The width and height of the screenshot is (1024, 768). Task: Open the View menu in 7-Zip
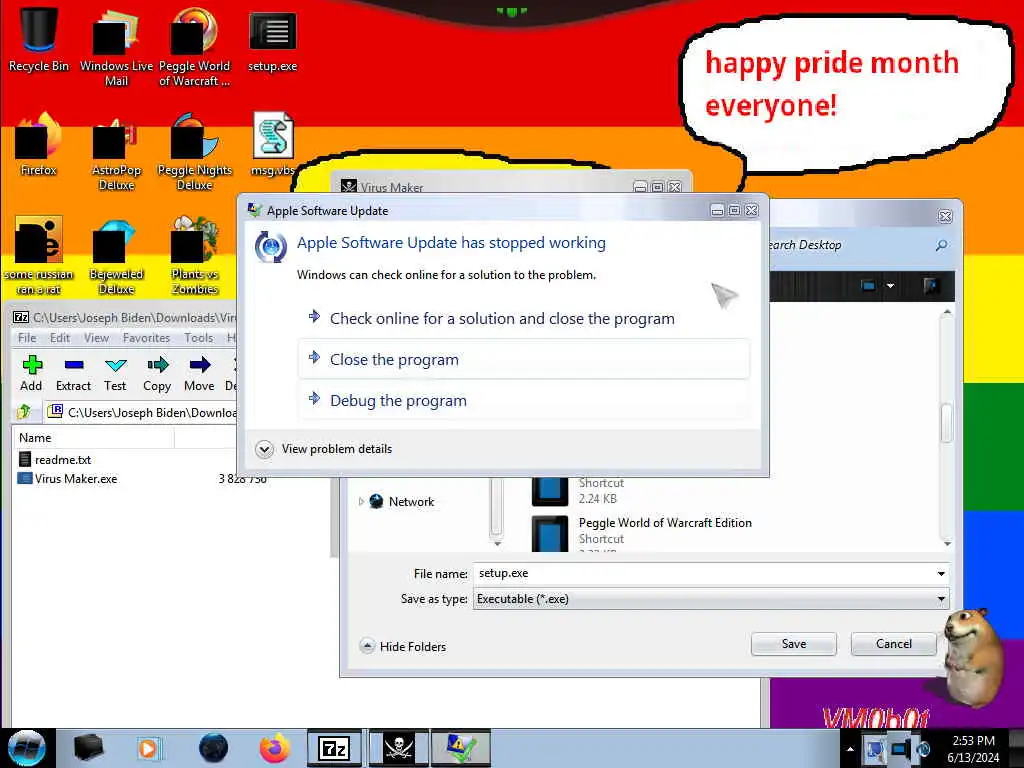pos(96,338)
